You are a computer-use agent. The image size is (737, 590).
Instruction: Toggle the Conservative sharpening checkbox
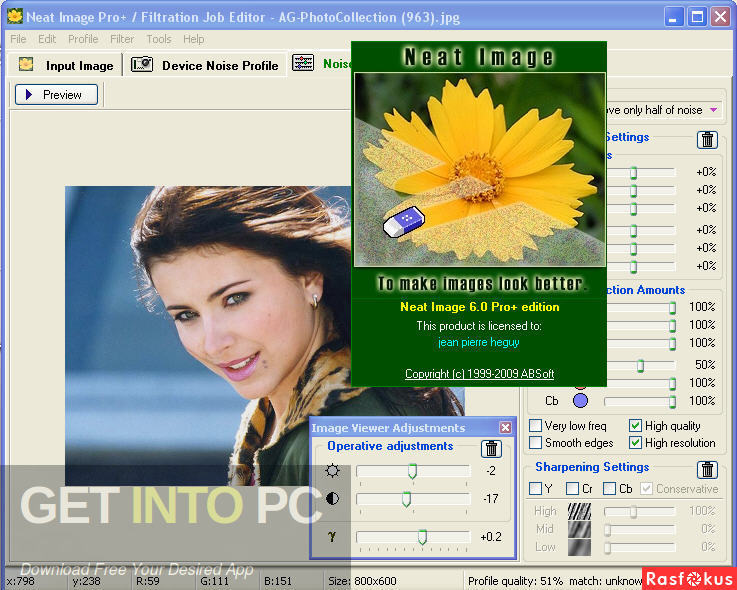[x=646, y=488]
